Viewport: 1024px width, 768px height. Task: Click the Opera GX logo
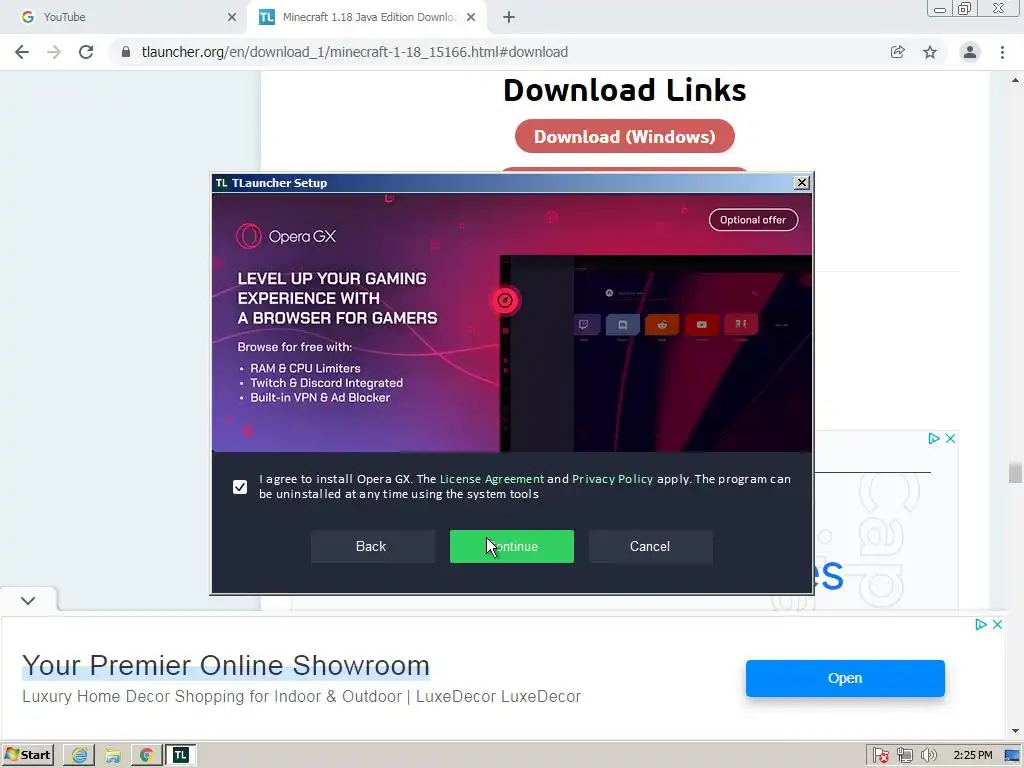click(x=286, y=236)
